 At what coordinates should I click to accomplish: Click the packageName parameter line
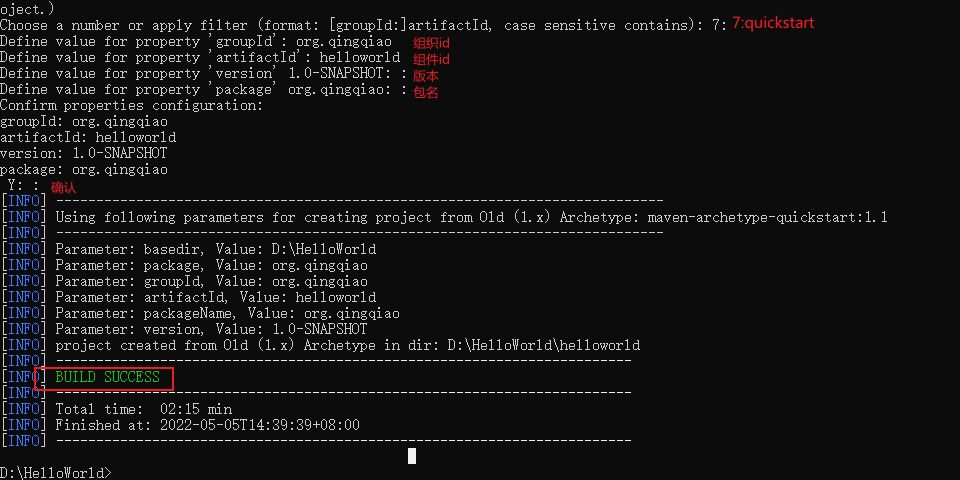227,313
